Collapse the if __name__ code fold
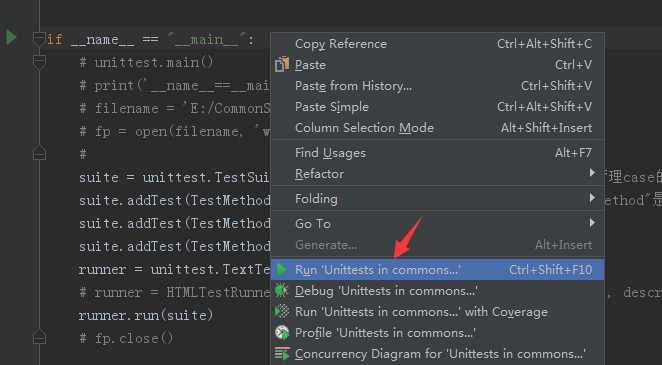This screenshot has width=662, height=365. coord(39,39)
